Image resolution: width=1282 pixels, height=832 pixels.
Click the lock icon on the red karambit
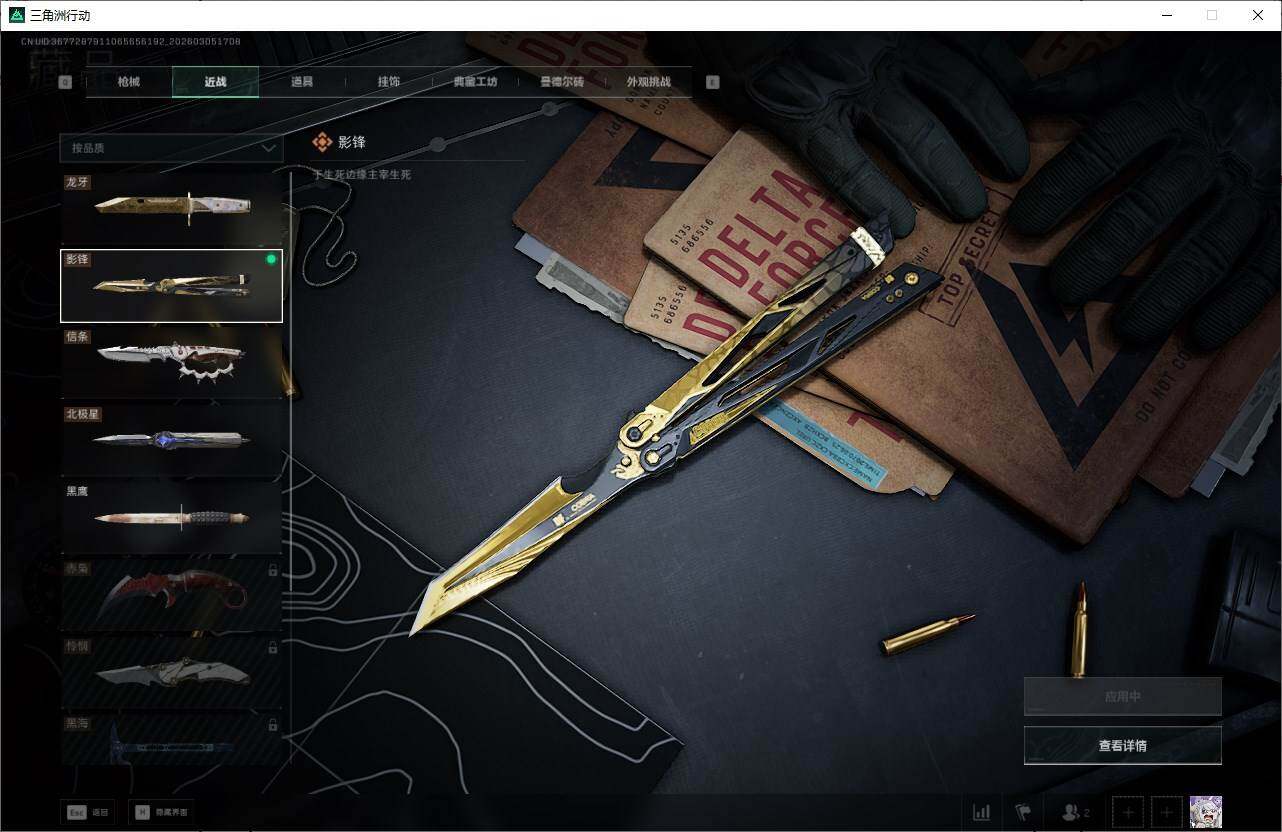coord(272,570)
